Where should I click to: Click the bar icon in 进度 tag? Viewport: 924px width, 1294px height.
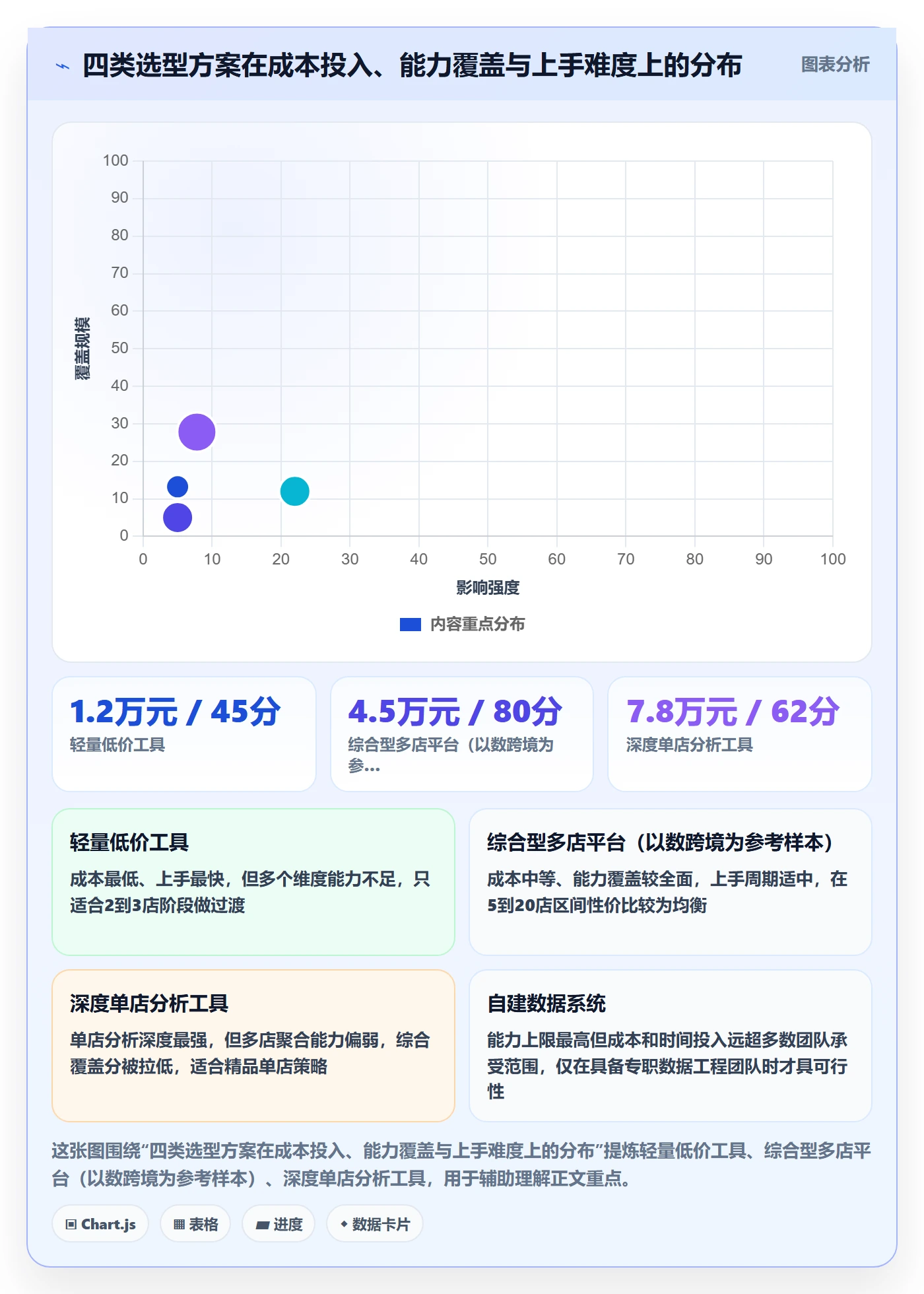click(x=262, y=1225)
